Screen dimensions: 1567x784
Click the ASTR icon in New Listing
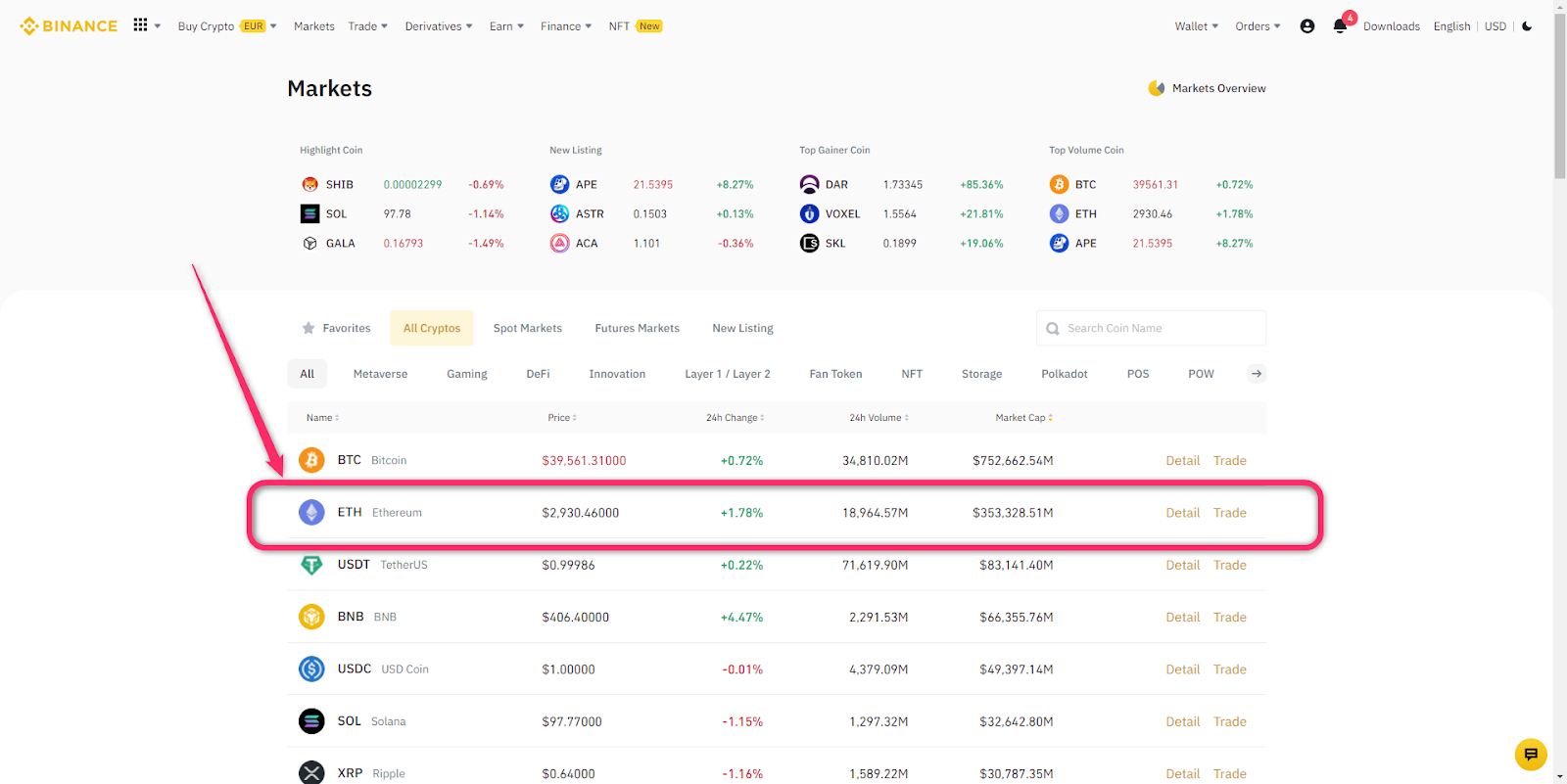560,213
